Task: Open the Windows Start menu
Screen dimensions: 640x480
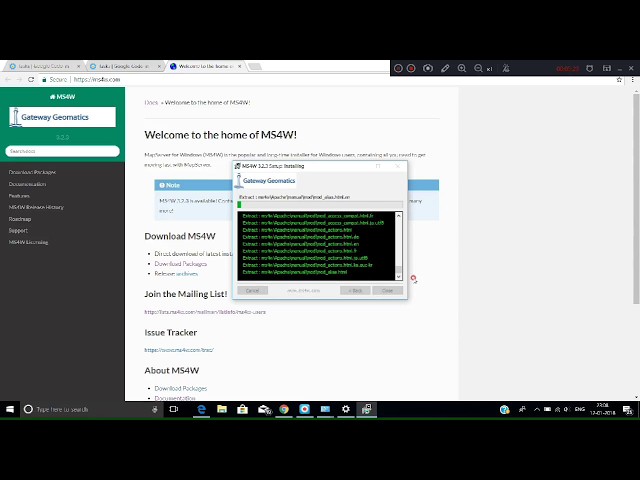Action: [10, 409]
